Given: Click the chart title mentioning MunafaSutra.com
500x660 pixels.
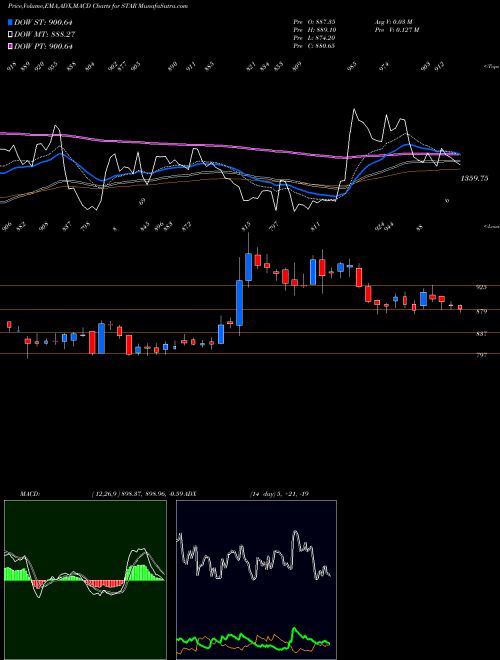Looking at the screenshot, I should 98,6.
